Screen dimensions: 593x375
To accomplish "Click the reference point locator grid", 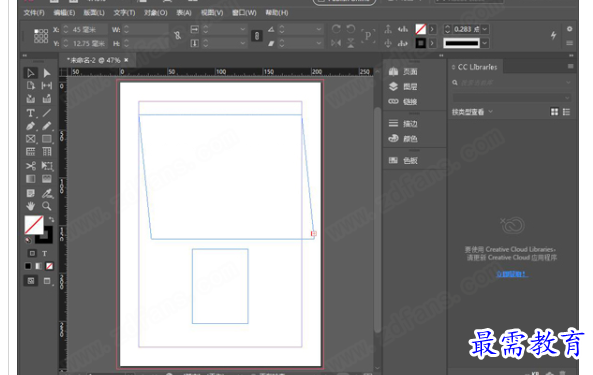I will (x=41, y=36).
